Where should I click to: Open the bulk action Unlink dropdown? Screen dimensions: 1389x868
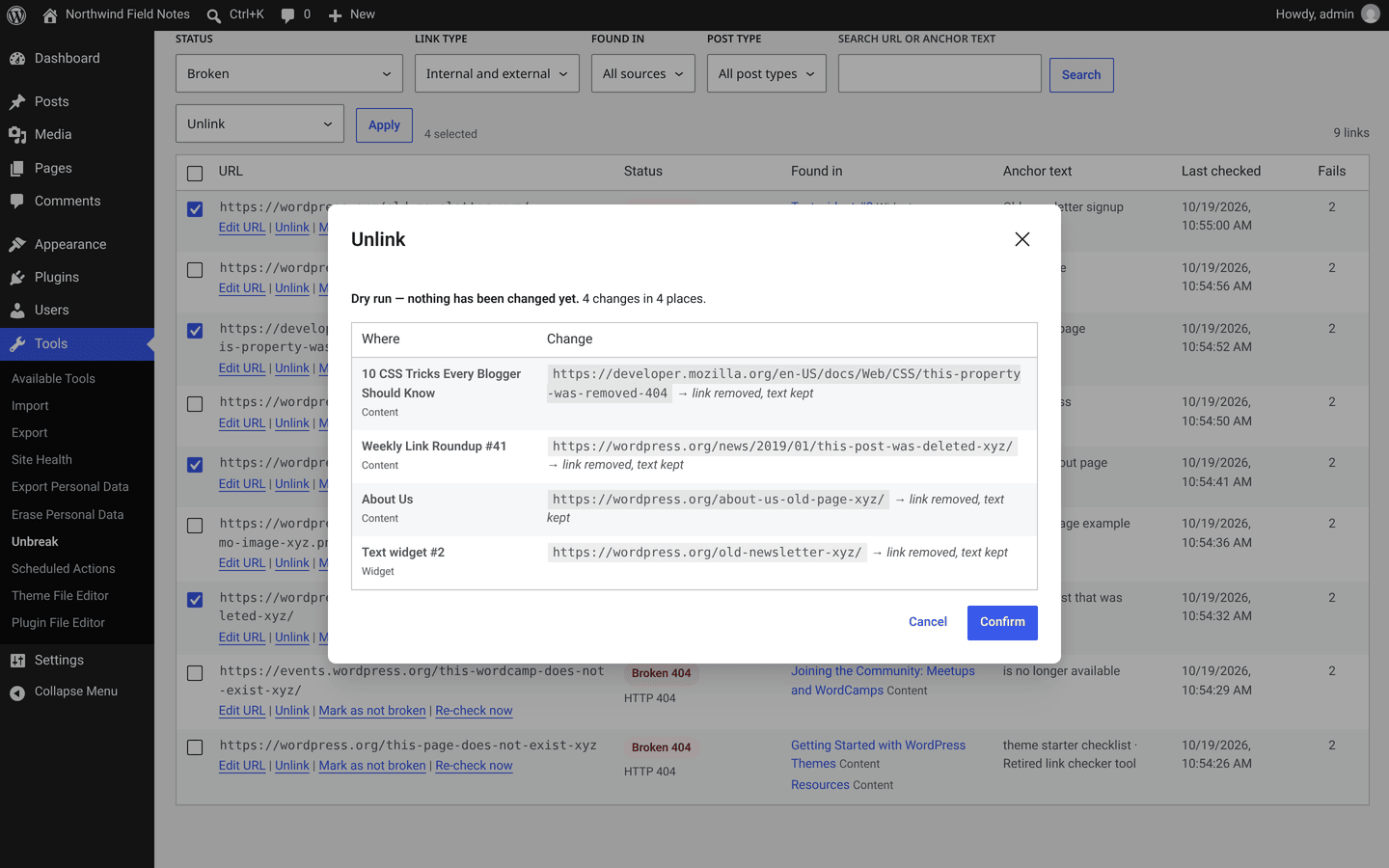259,123
